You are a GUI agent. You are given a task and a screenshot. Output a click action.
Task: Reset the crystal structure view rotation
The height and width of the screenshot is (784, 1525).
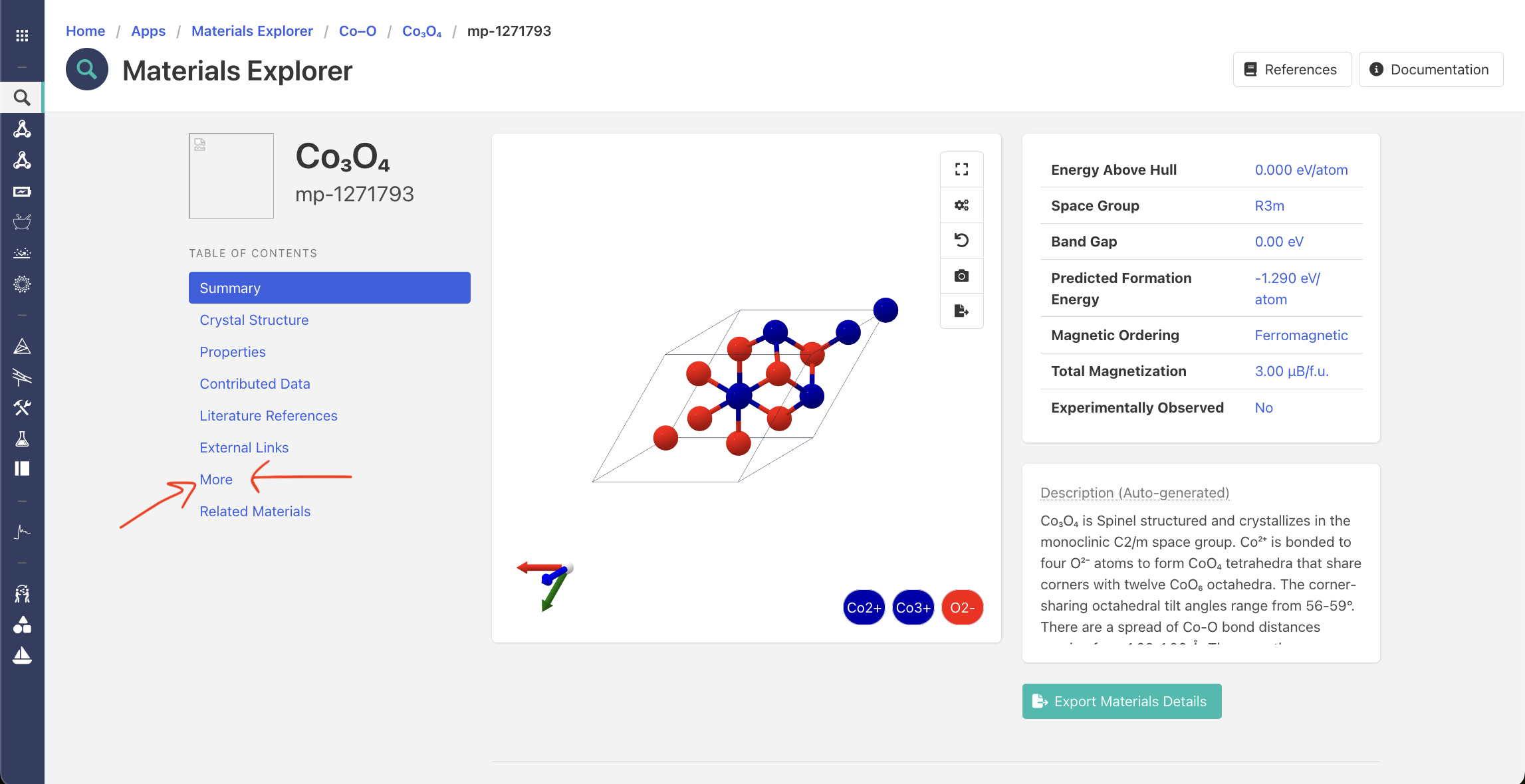(x=961, y=240)
